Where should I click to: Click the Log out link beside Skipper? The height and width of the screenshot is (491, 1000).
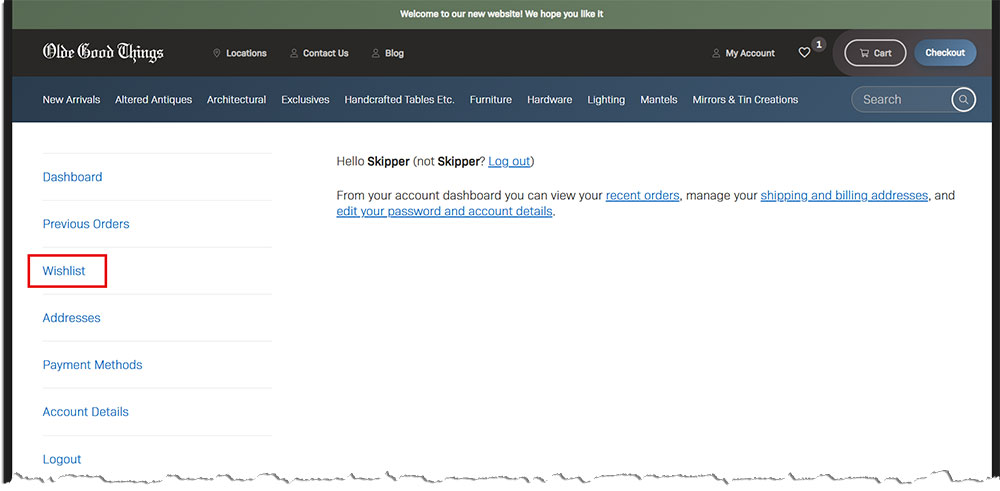(x=509, y=161)
